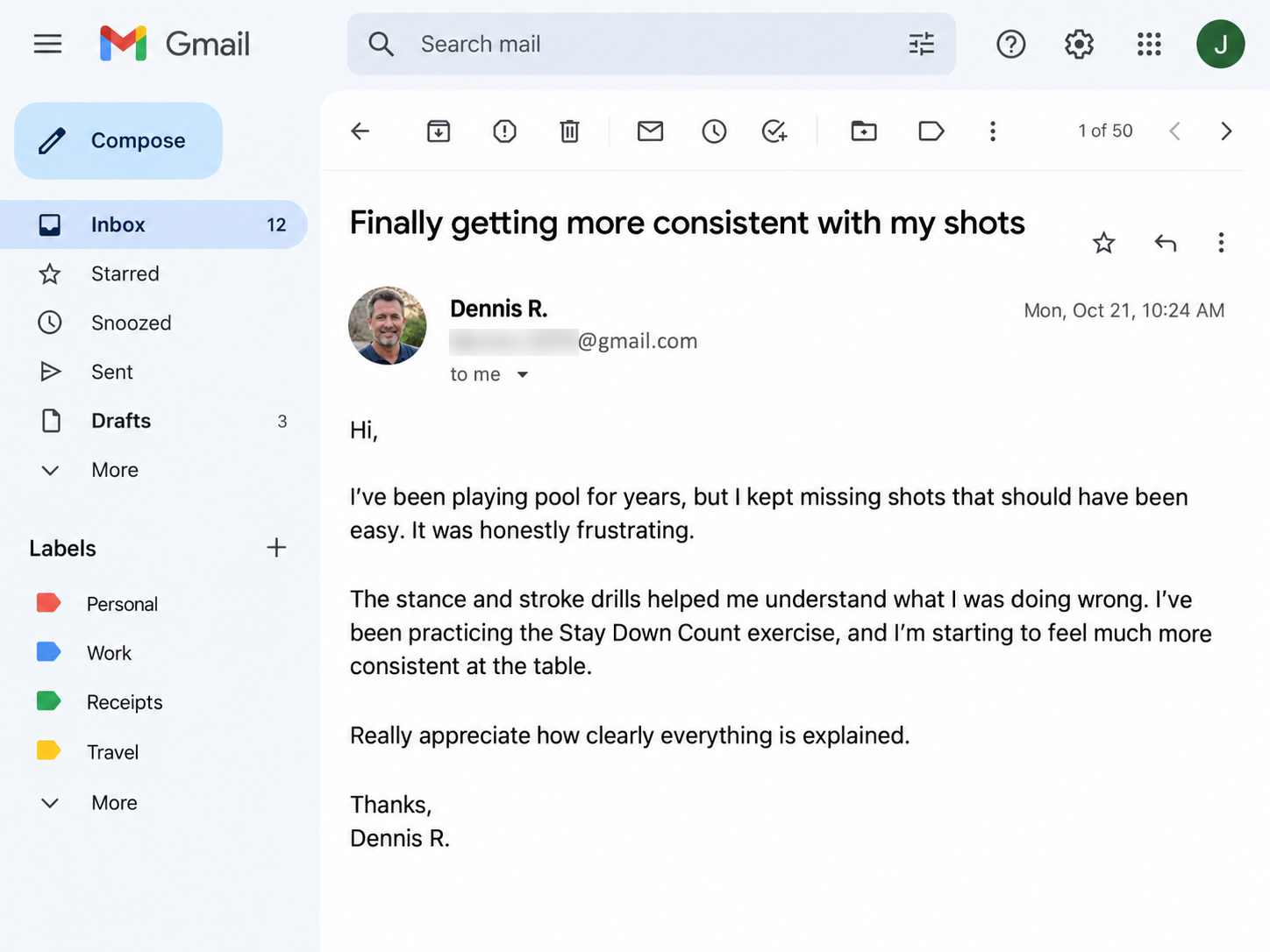Viewport: 1270px width, 952px height.
Task: Show search options filter icon
Action: [x=921, y=44]
